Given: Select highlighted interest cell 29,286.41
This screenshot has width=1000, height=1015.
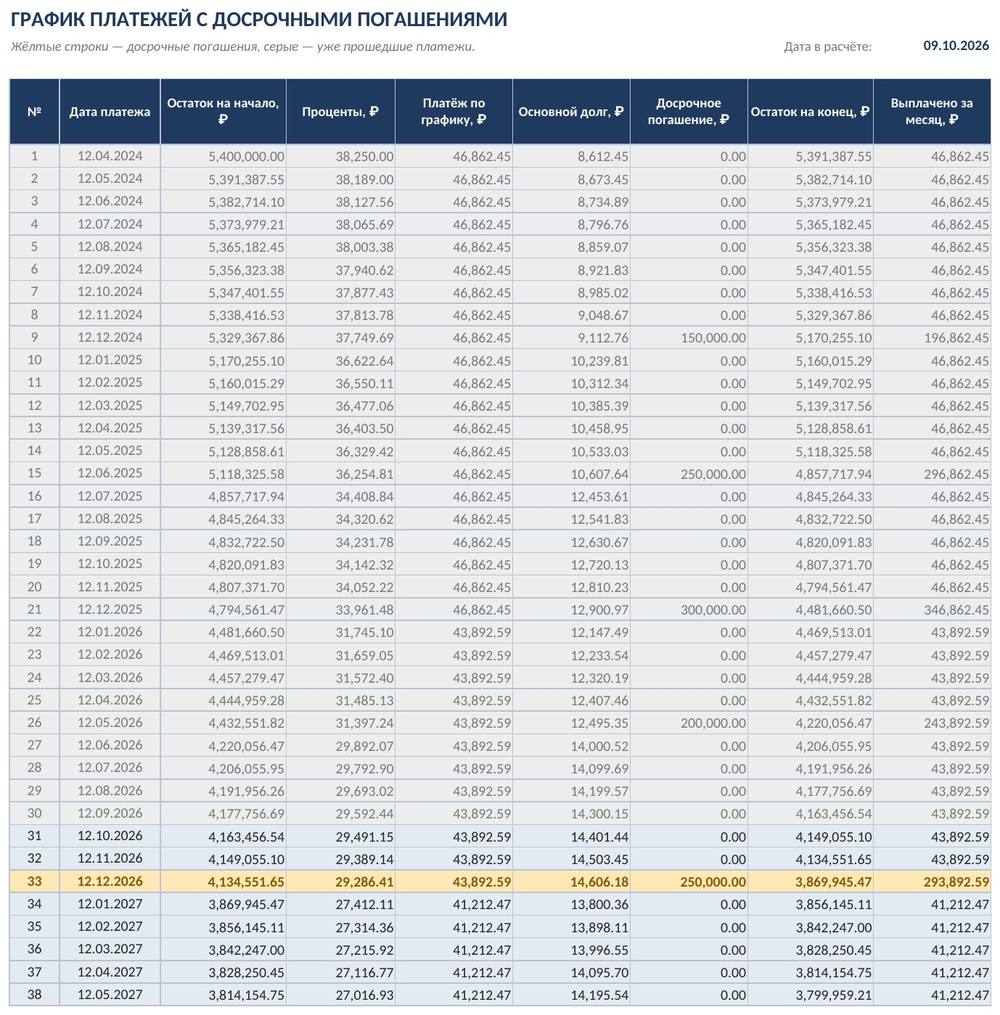Looking at the screenshot, I should point(340,881).
